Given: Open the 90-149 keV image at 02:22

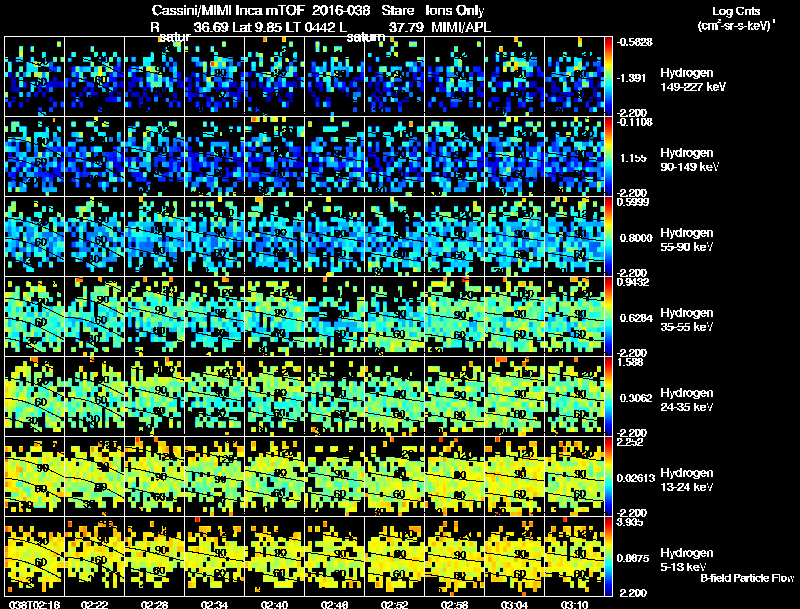Looking at the screenshot, I should [x=94, y=156].
